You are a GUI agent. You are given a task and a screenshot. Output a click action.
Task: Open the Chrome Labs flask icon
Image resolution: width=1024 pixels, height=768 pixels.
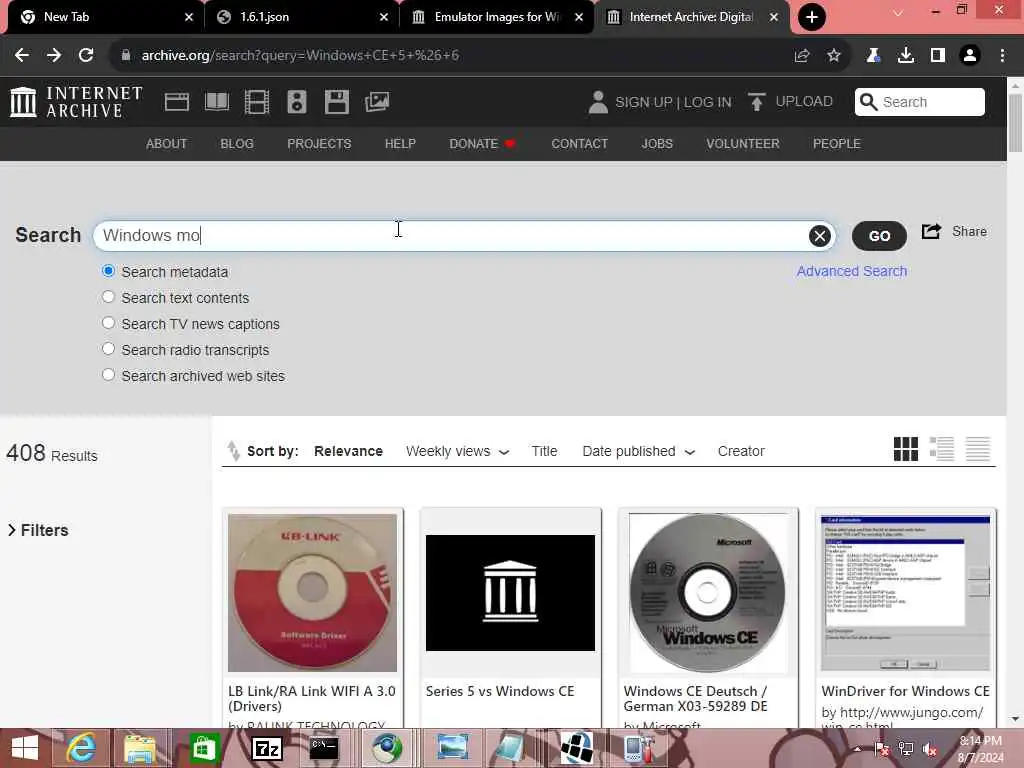point(873,56)
